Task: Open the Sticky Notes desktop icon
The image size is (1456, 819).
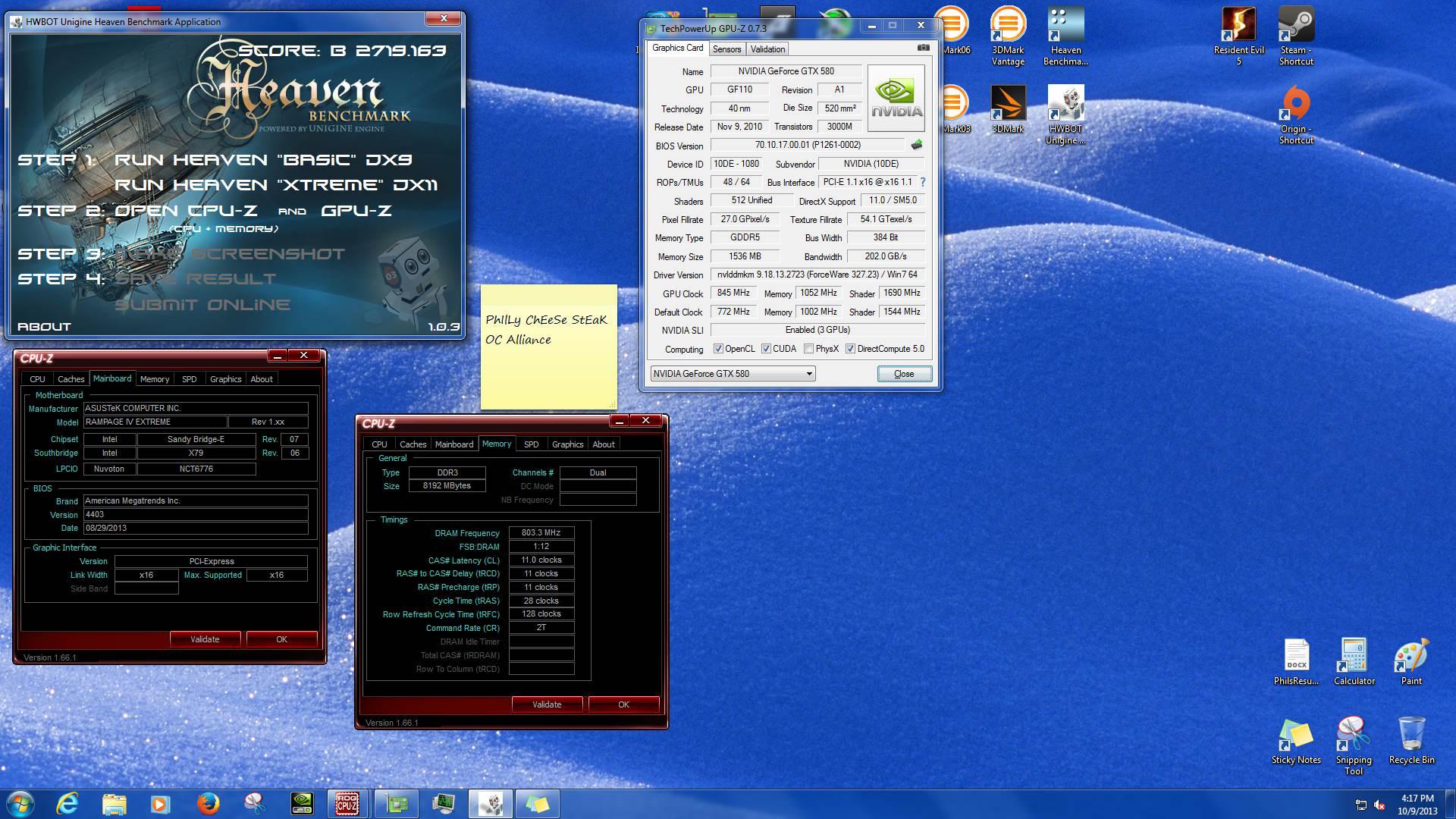Action: (x=1296, y=741)
